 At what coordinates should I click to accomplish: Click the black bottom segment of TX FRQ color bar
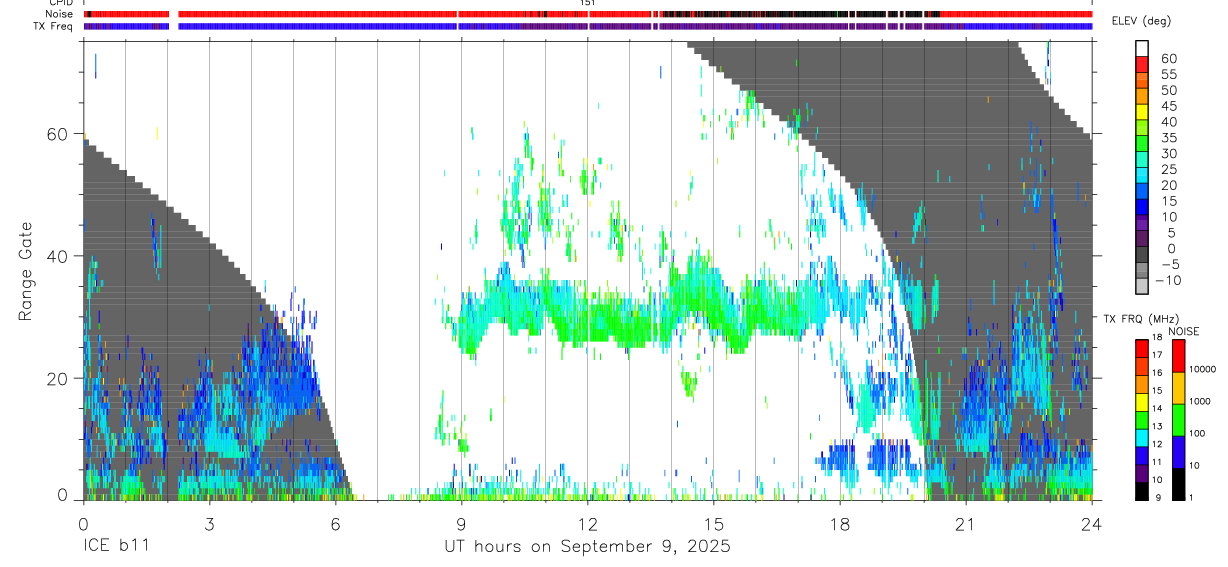pos(1142,491)
